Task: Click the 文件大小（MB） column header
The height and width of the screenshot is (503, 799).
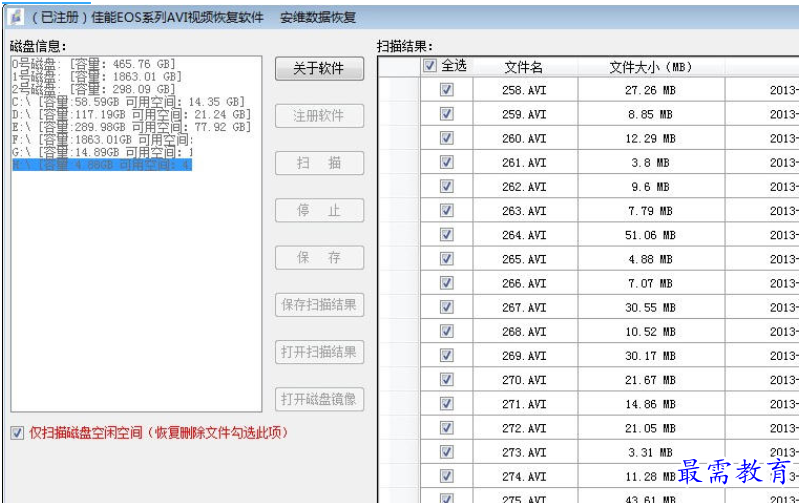Action: (651, 67)
